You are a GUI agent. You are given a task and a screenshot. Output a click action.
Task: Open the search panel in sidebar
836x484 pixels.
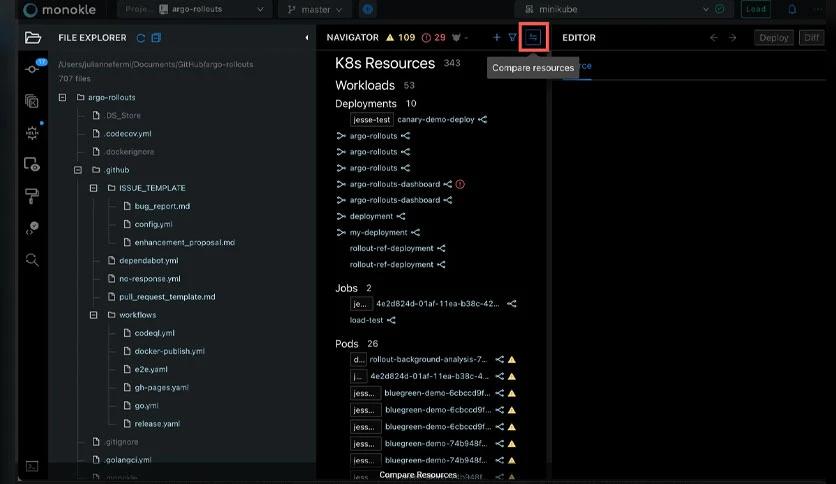coord(32,260)
